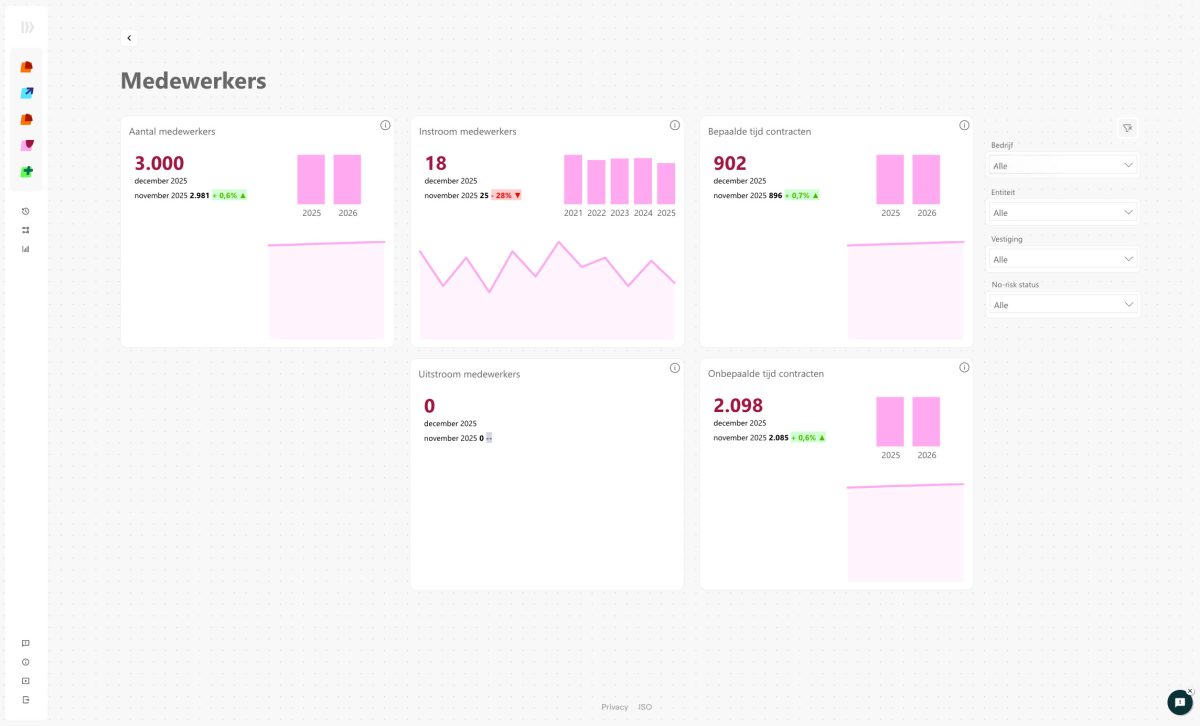Click the 2026 bar in Onbepaalde tijd contracten
The height and width of the screenshot is (726, 1200).
[x=926, y=421]
